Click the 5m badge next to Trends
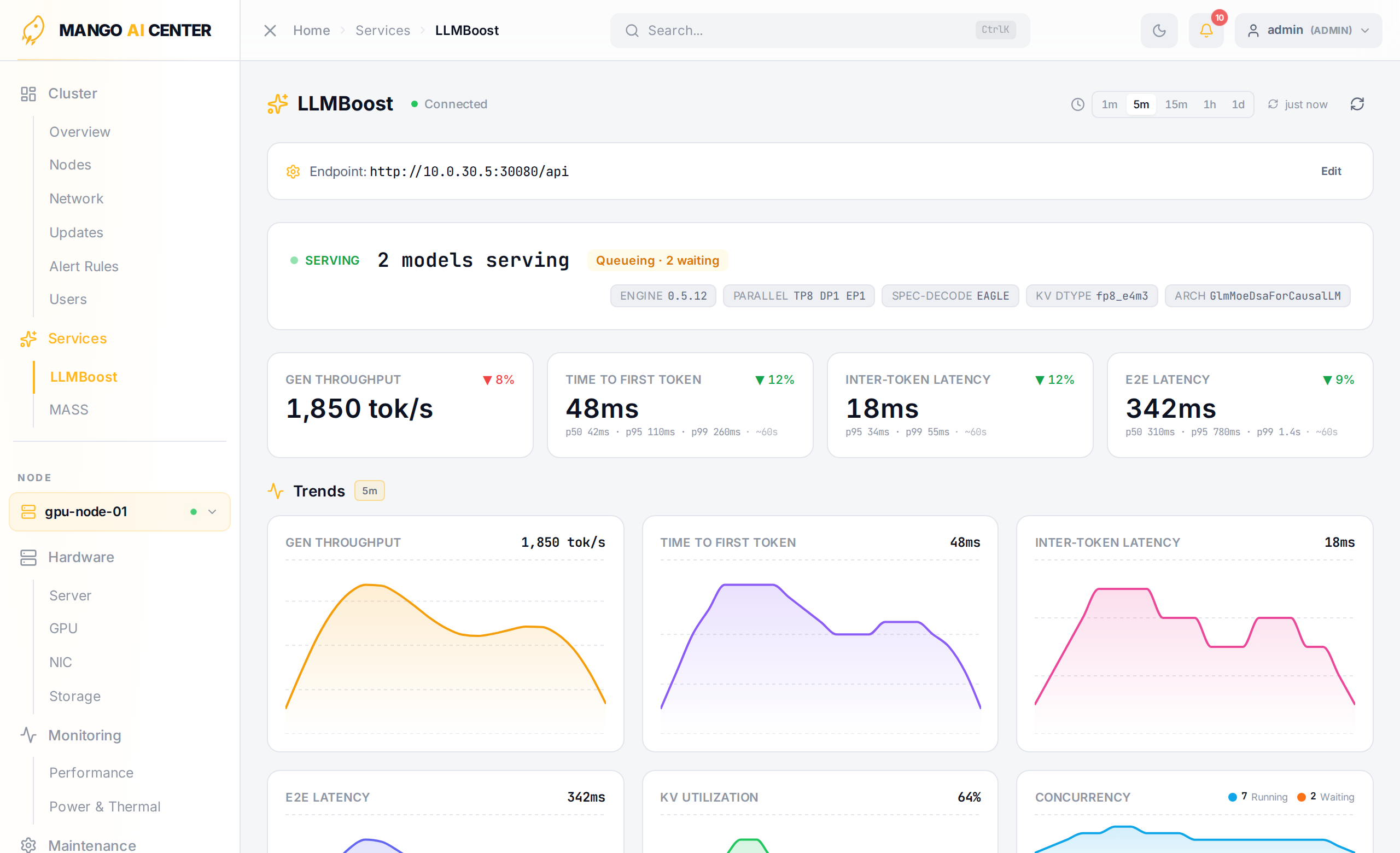Viewport: 1400px width, 853px height. [x=369, y=490]
